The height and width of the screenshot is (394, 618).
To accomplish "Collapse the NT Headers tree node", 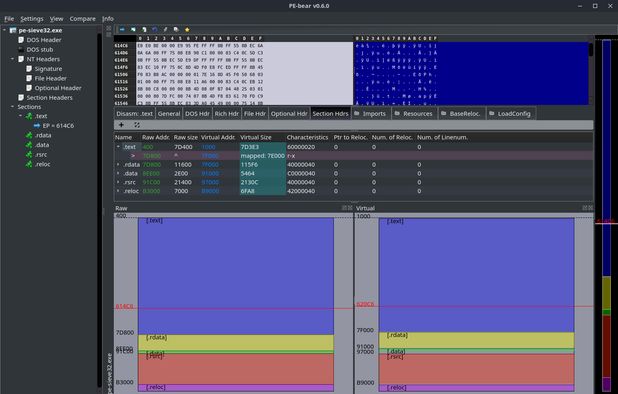I will pos(12,59).
